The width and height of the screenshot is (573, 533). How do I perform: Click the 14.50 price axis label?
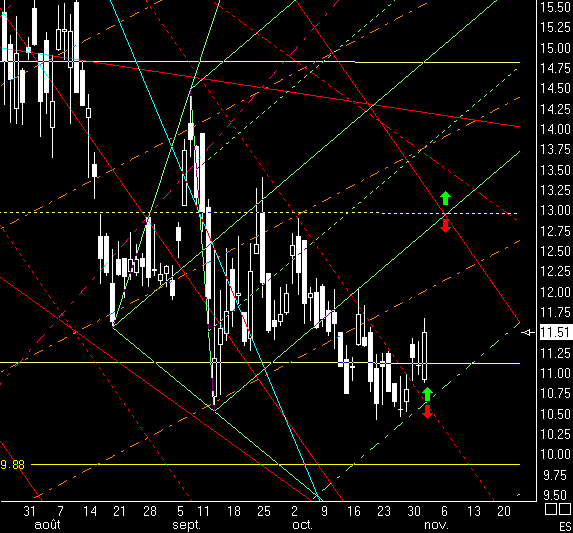555,89
